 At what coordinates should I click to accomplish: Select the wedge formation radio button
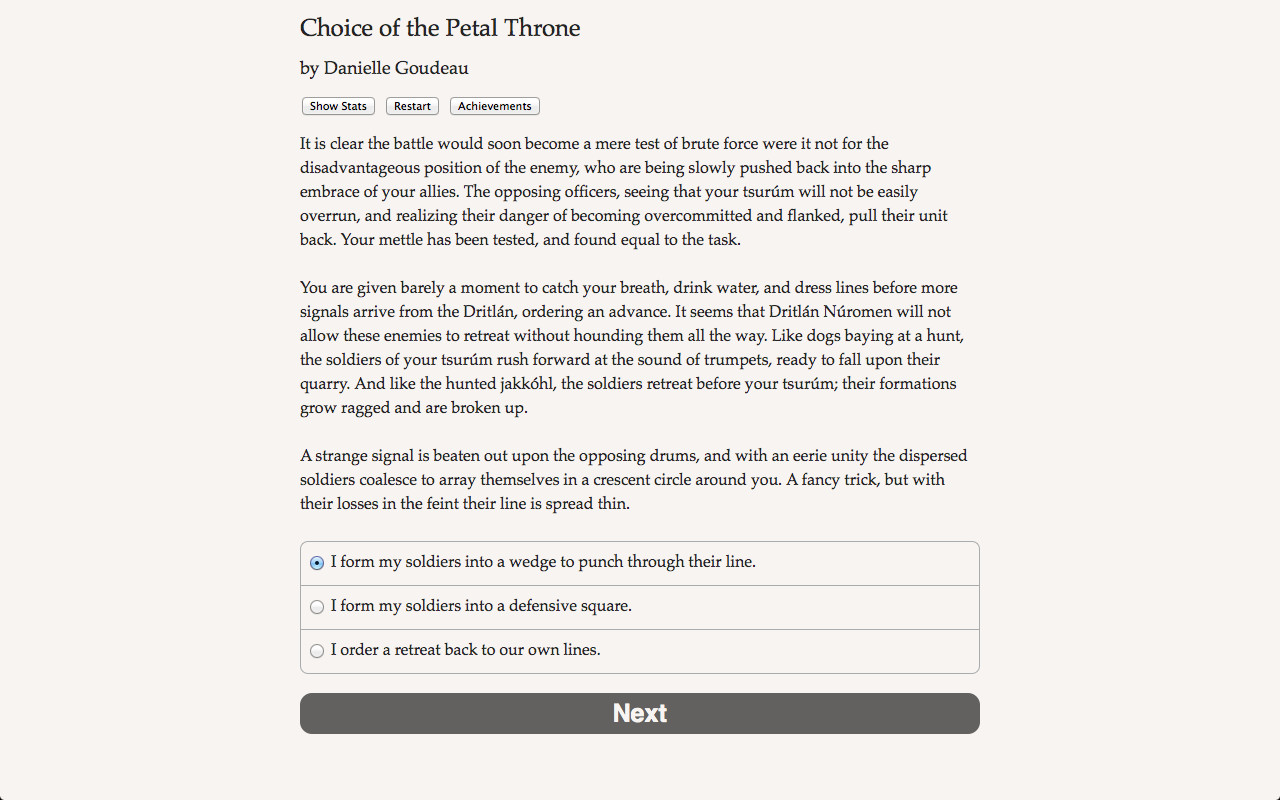[317, 563]
